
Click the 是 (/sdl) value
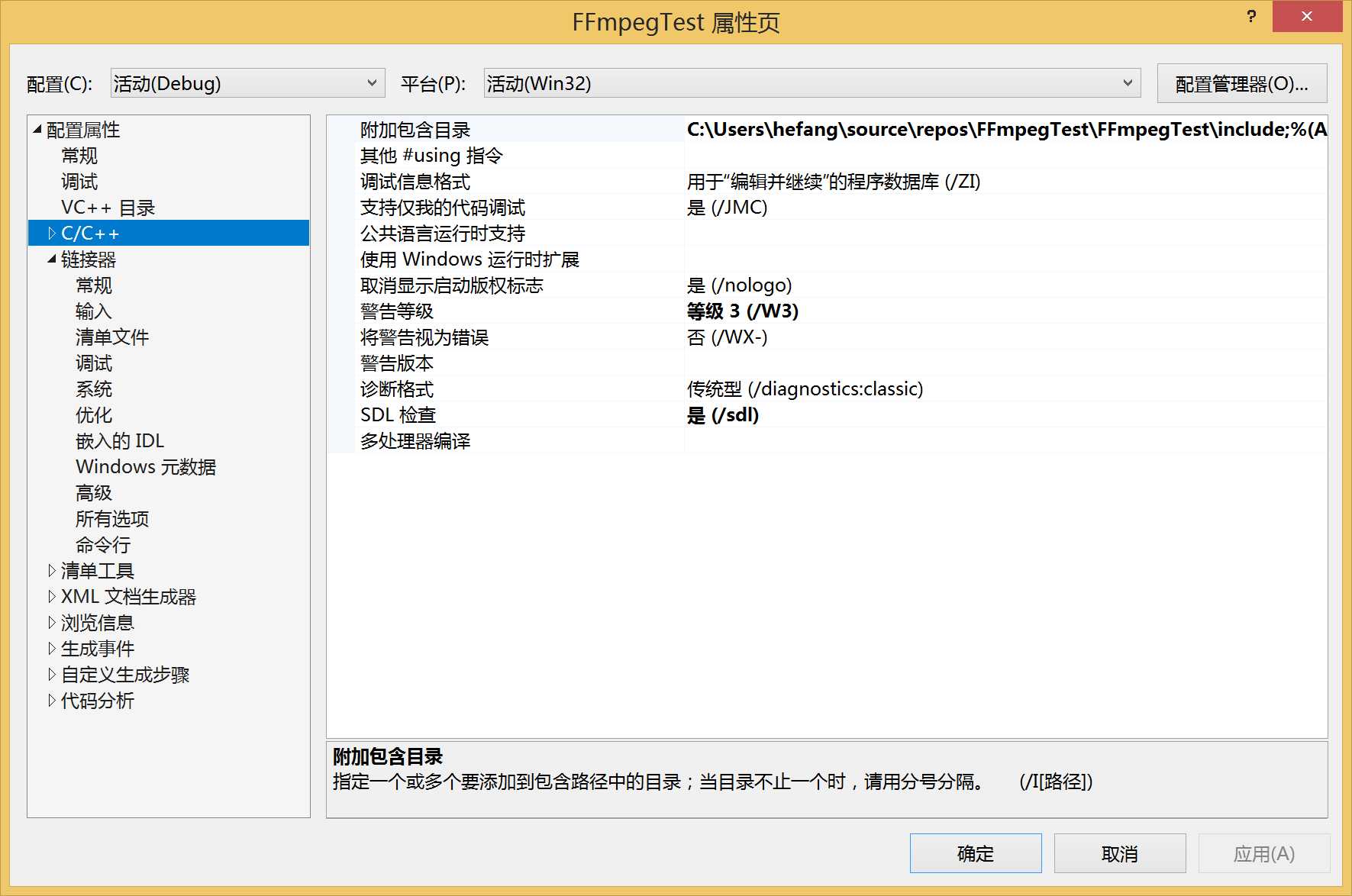pos(723,415)
